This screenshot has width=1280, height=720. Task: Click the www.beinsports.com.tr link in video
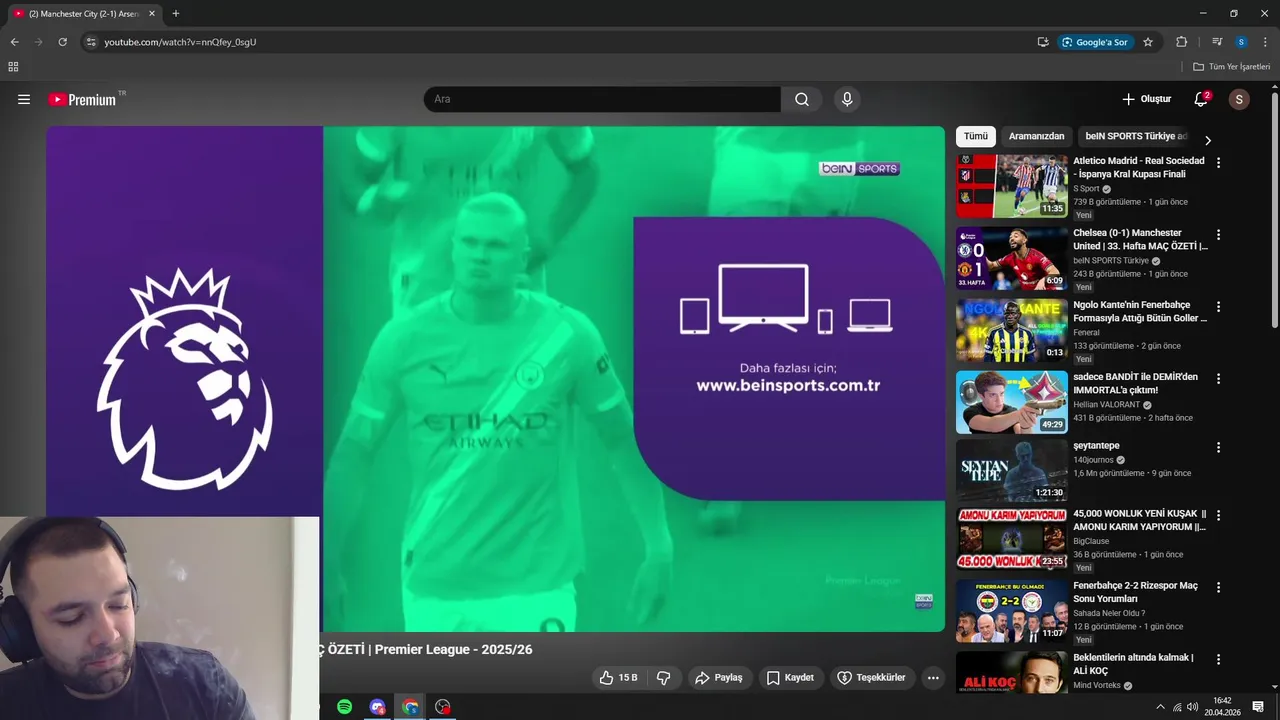pos(788,385)
